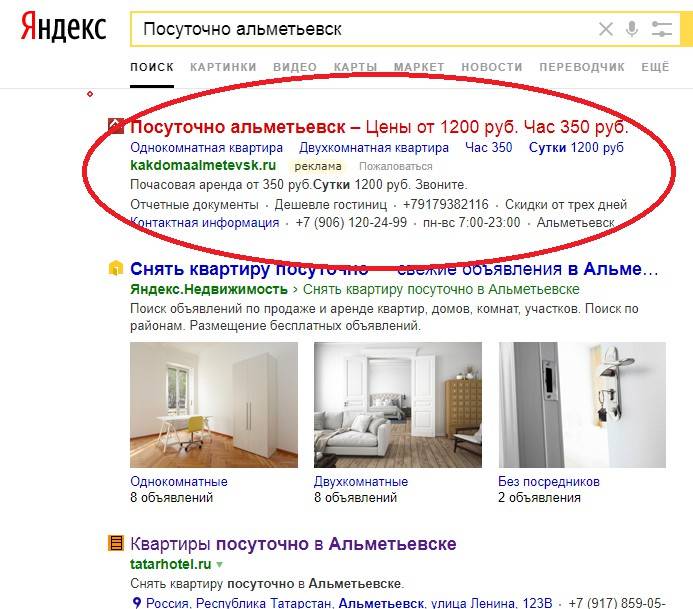Click the map pin icon near address
This screenshot has width=693, height=609.
[x=137, y=602]
